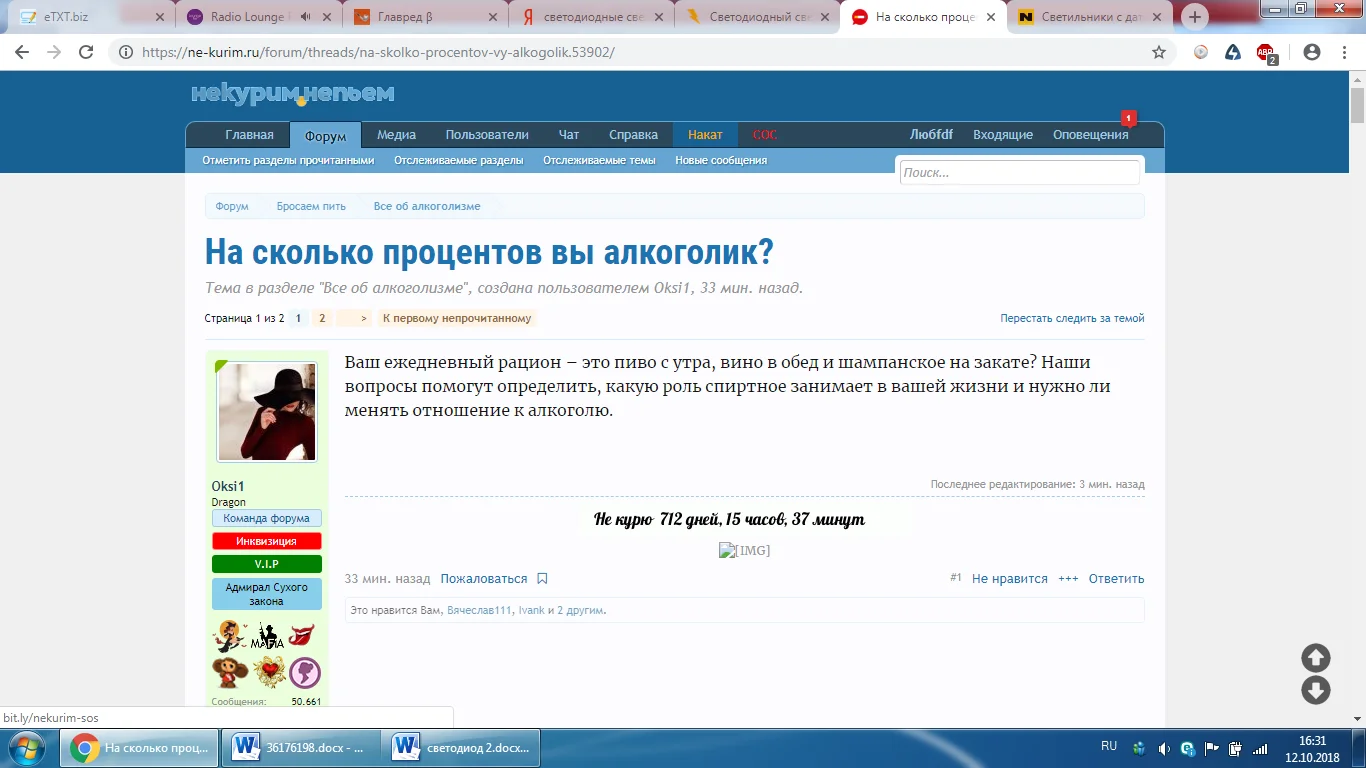This screenshot has width=1366, height=768.
Task: Reload the page with the refresh icon
Action: 86,52
